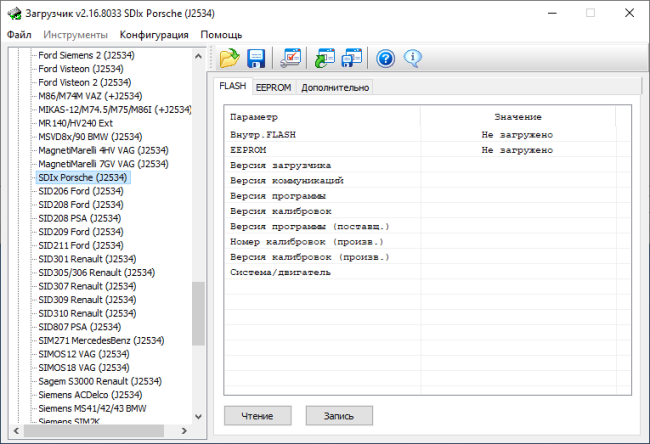Viewport: 650px width, 444px height.
Task: Select SID208 Ford (J2534) module
Action: (81, 205)
